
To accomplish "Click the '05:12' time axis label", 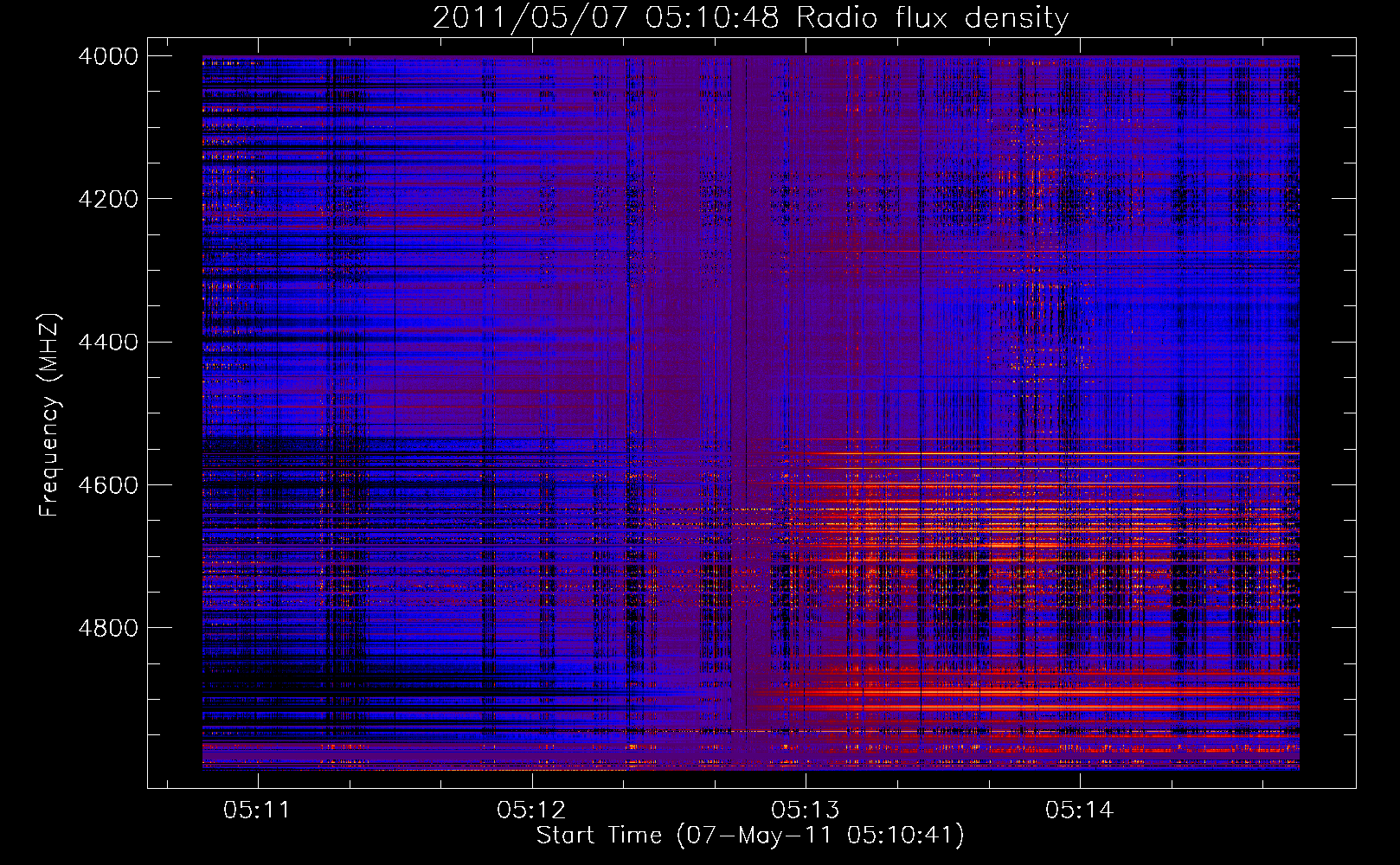I will [x=530, y=811].
